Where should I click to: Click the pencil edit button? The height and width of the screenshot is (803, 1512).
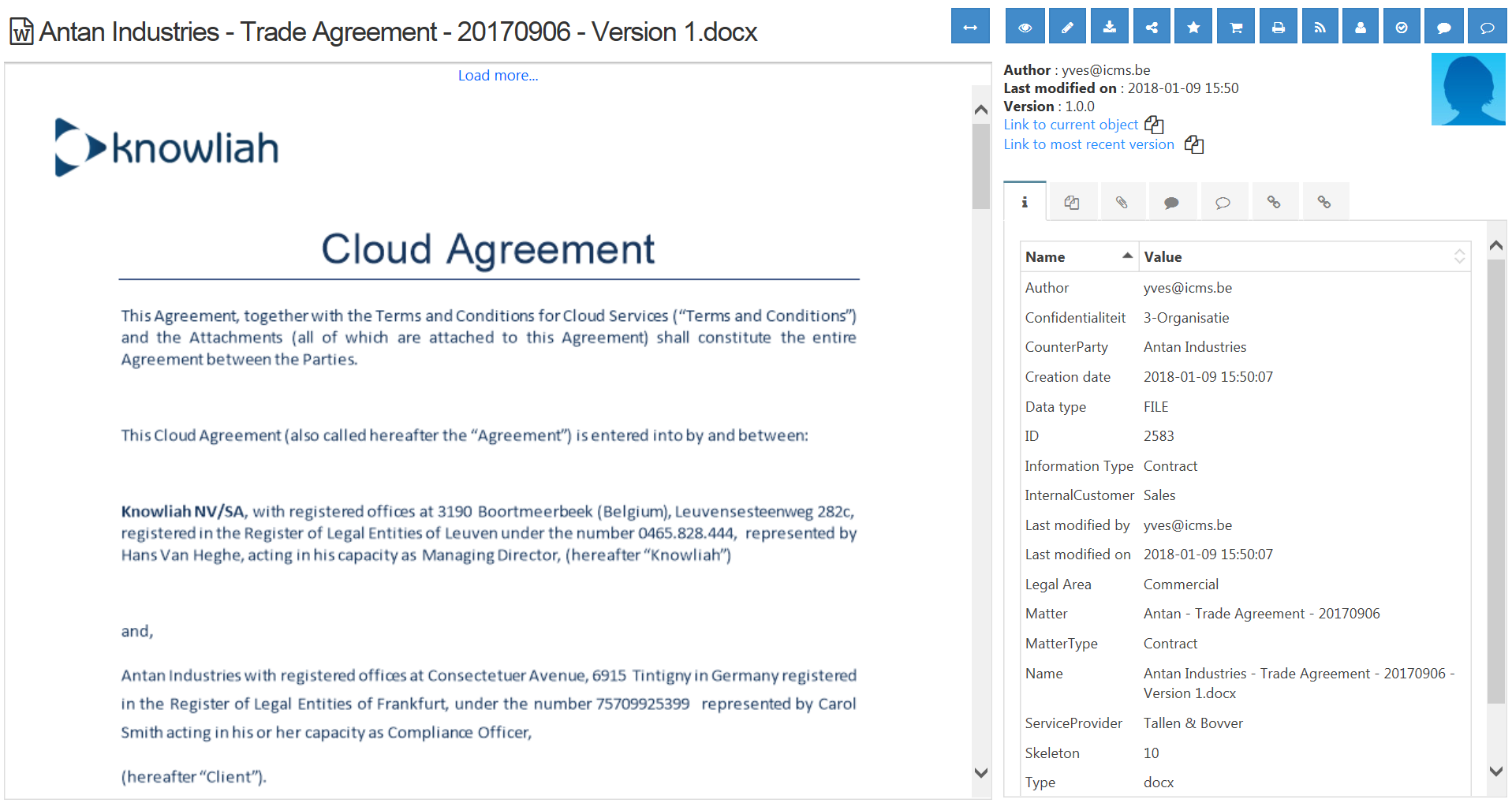pos(1067,27)
